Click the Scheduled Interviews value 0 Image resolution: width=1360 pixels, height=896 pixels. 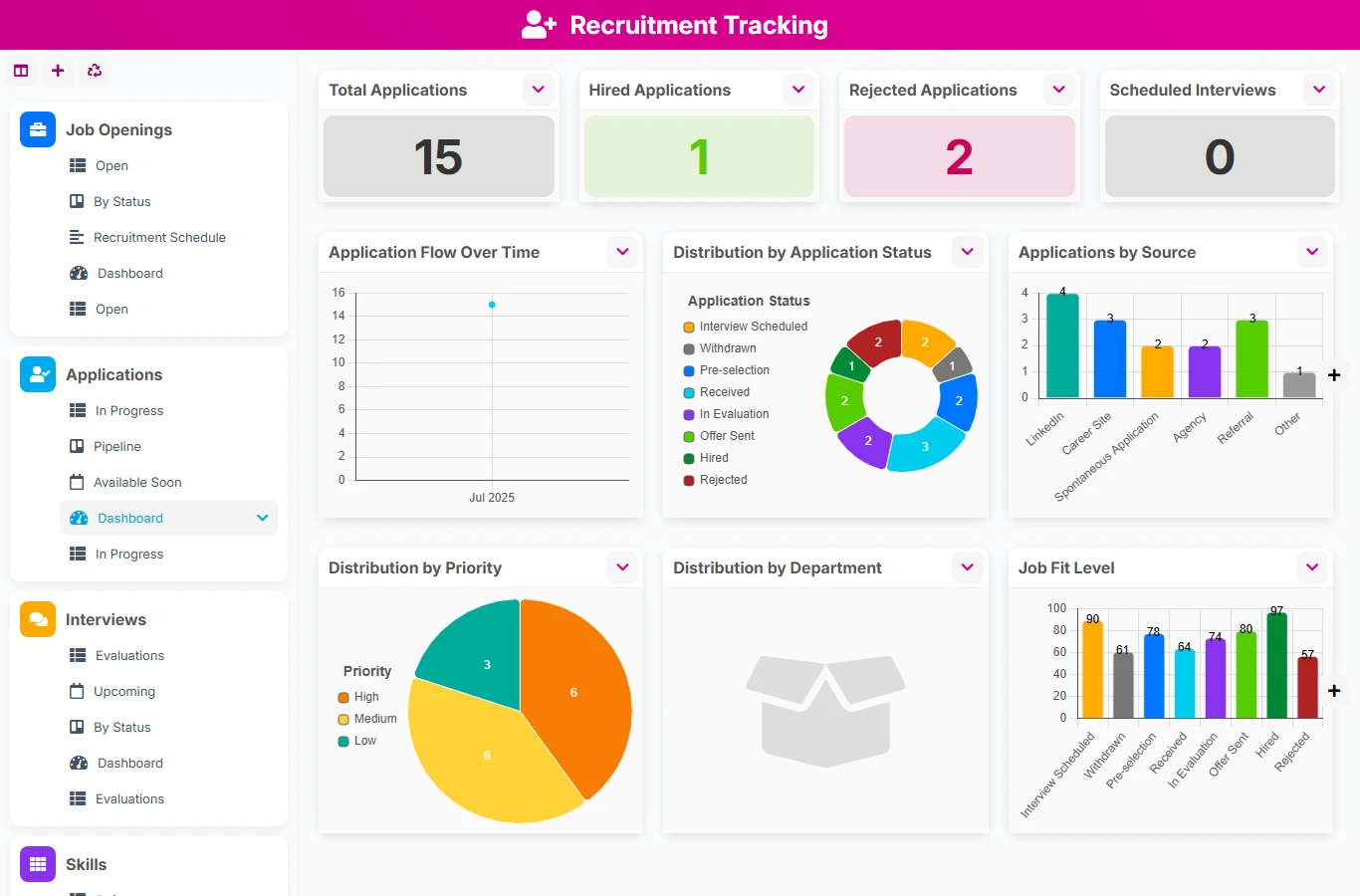click(1220, 156)
